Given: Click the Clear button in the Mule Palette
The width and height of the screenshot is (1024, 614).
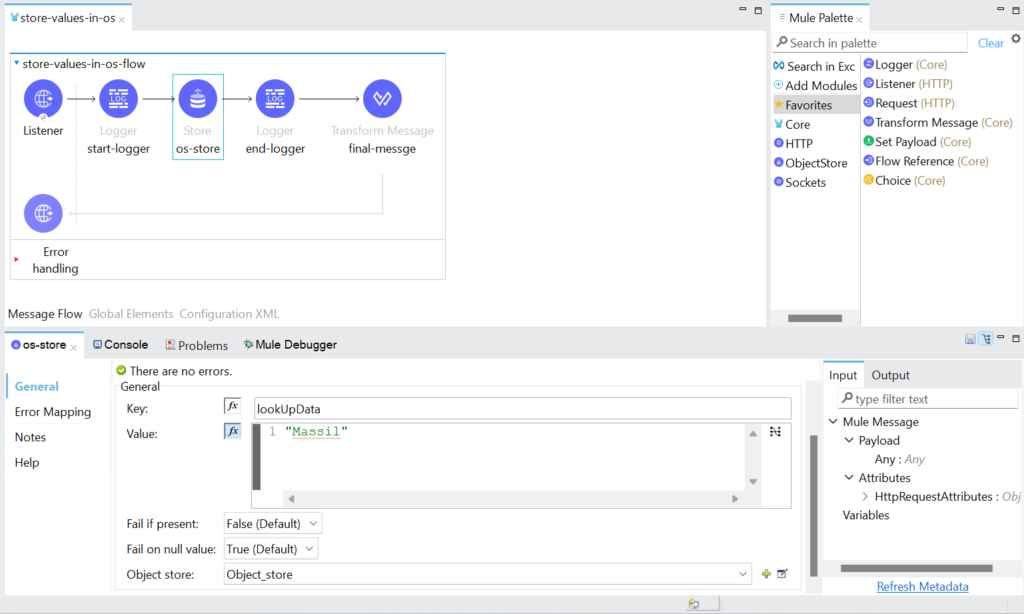Looking at the screenshot, I should coord(990,43).
